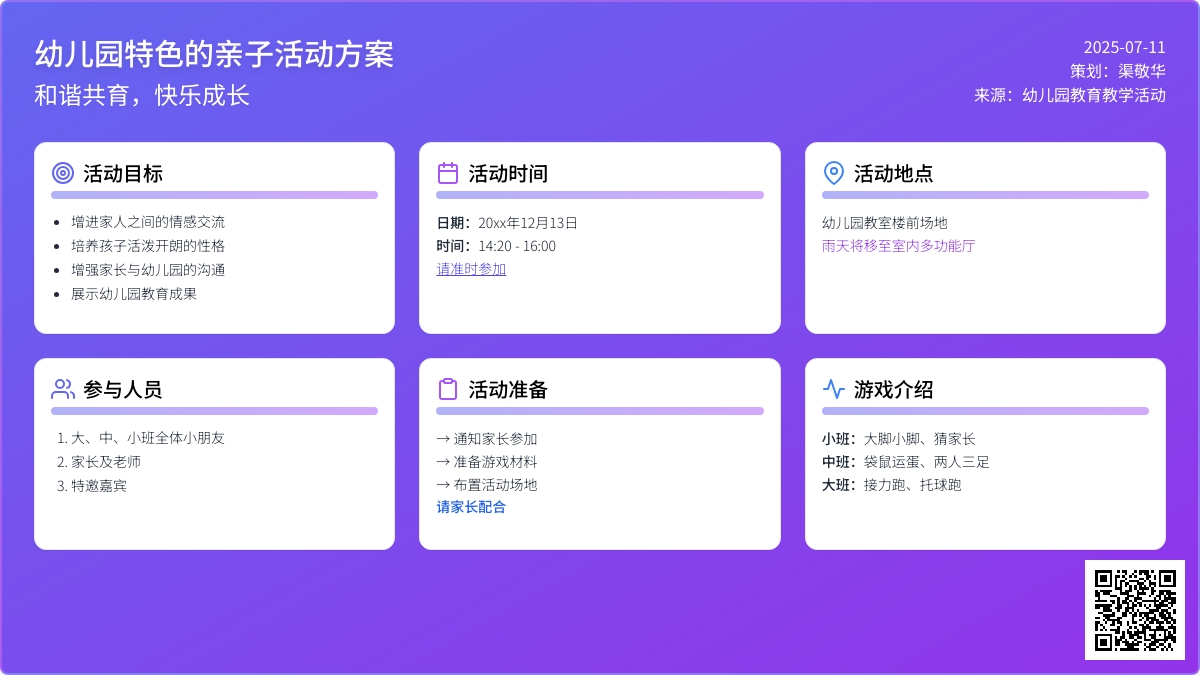1200x675 pixels.
Task: Click the date line 20xx年12月13日
Action: pos(507,223)
